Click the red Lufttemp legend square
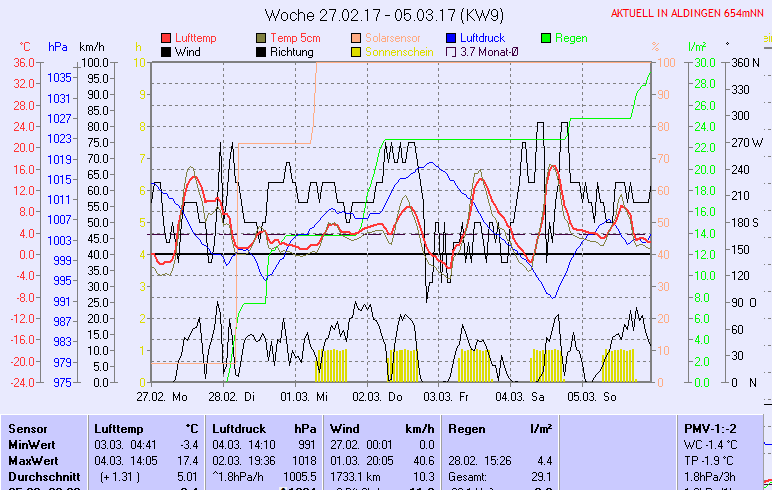Viewport: 772px width, 490px height. pyautogui.click(x=166, y=38)
